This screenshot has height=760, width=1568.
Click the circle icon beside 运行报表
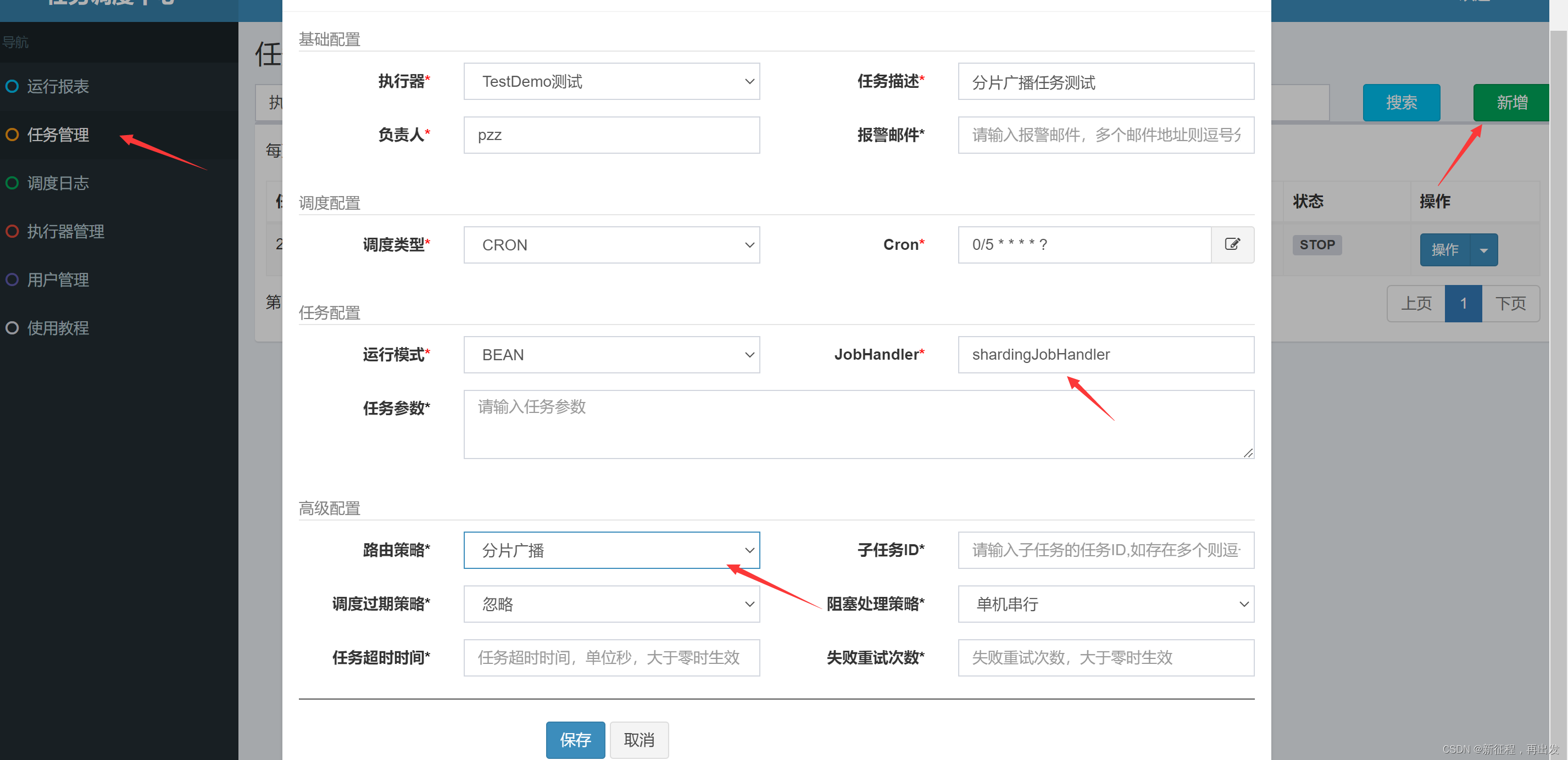point(12,86)
